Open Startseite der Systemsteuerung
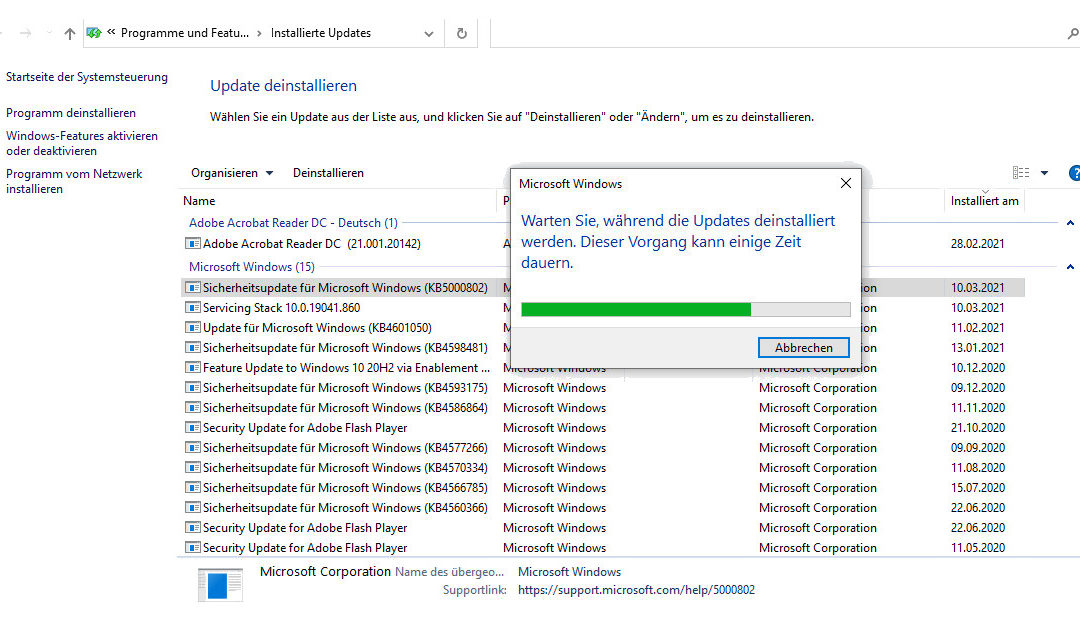 [x=87, y=77]
